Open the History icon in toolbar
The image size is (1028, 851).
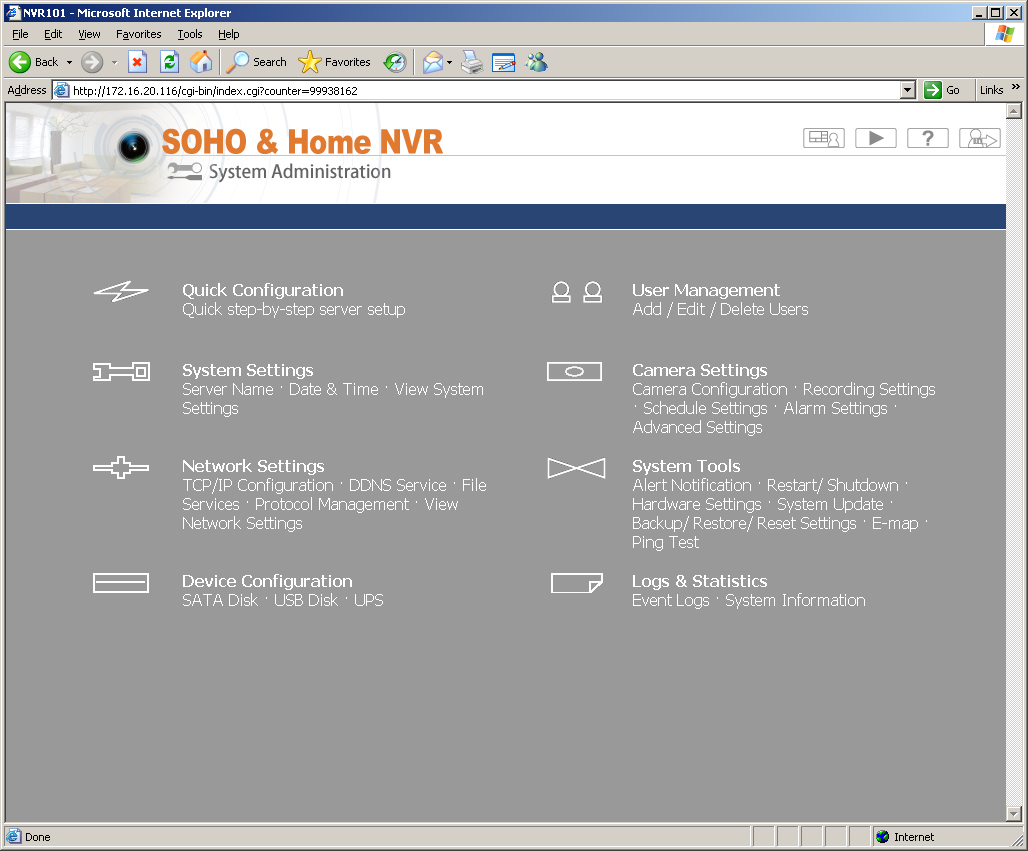coord(395,62)
